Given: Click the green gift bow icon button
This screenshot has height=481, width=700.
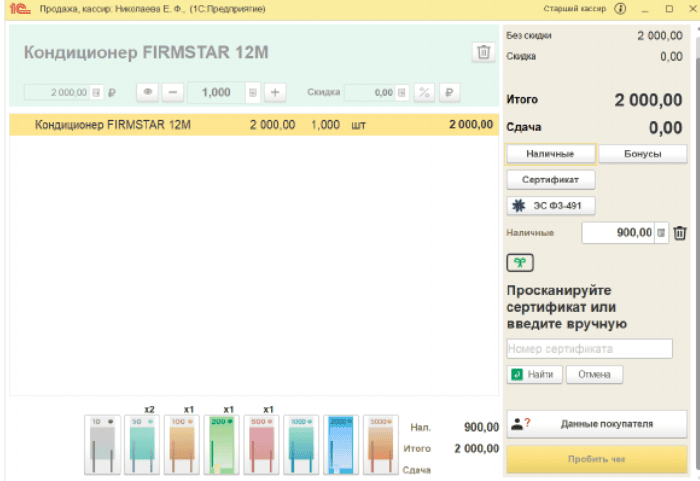Looking at the screenshot, I should pyautogui.click(x=520, y=263).
